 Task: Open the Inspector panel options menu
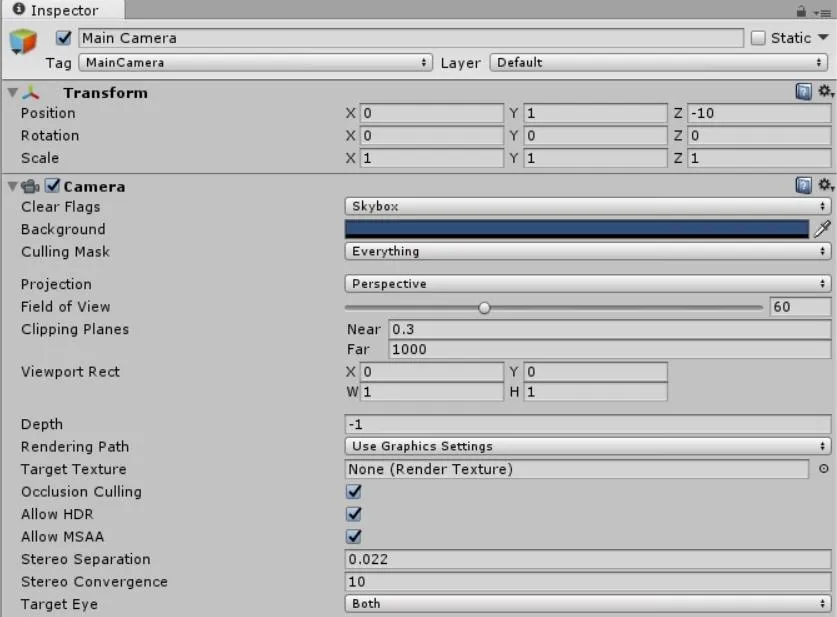tap(822, 12)
